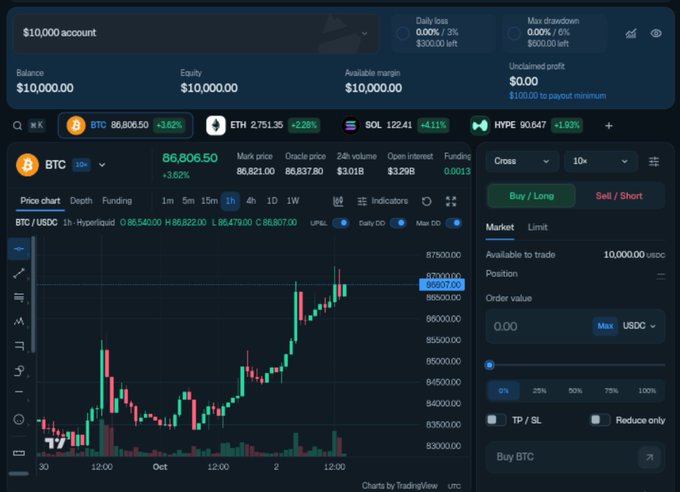This screenshot has width=680, height=492.
Task: Open the 10x leverage dropdown
Action: point(601,161)
